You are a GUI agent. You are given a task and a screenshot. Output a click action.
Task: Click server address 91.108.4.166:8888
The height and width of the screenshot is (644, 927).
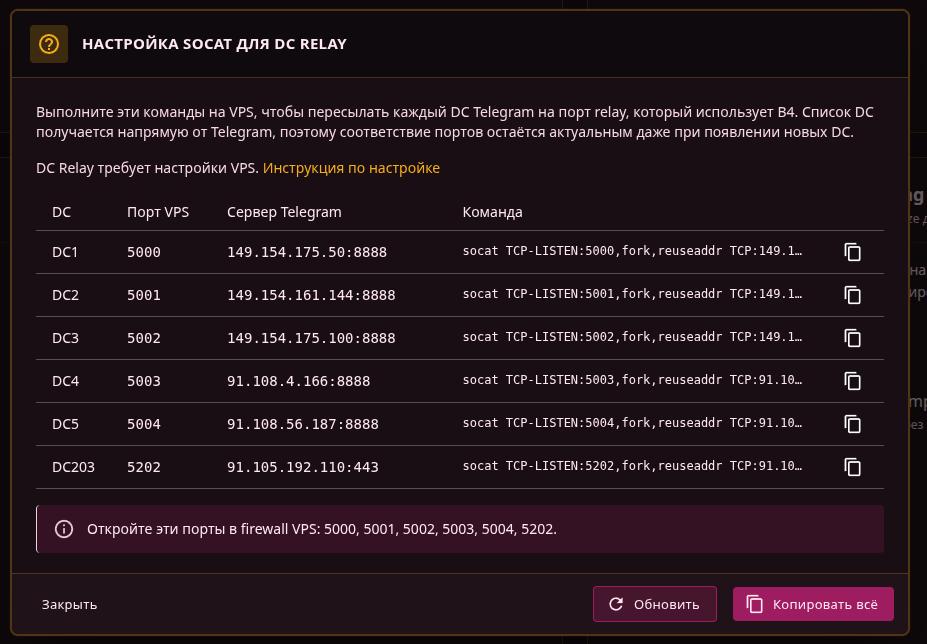click(x=299, y=381)
